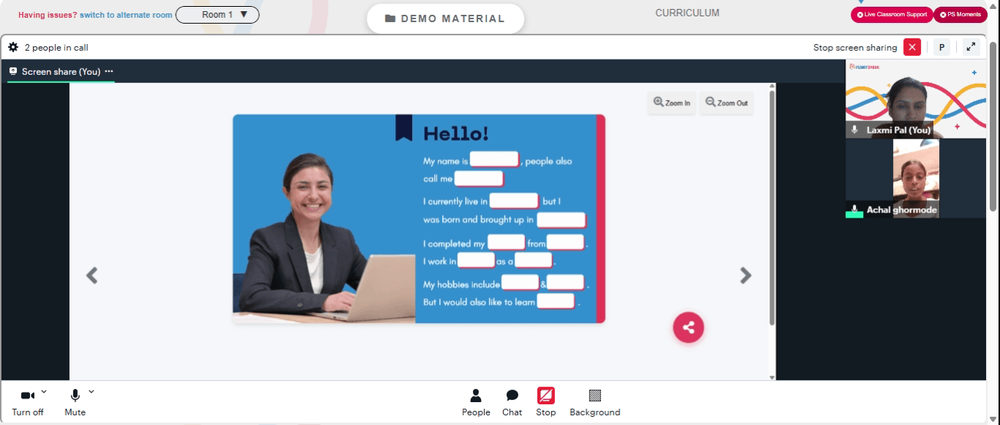The height and width of the screenshot is (425, 1000).
Task: Click the Hello! slide image
Action: [x=419, y=219]
